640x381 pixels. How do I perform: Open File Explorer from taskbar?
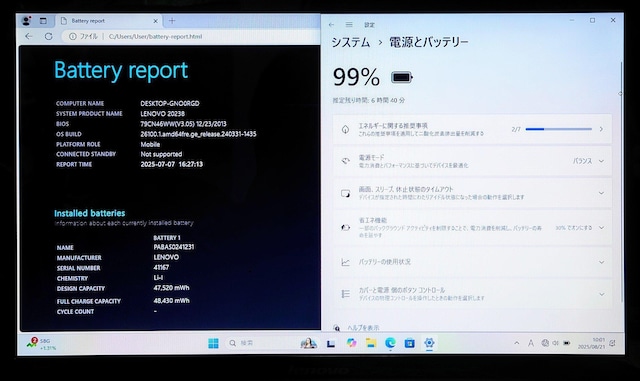coord(371,343)
